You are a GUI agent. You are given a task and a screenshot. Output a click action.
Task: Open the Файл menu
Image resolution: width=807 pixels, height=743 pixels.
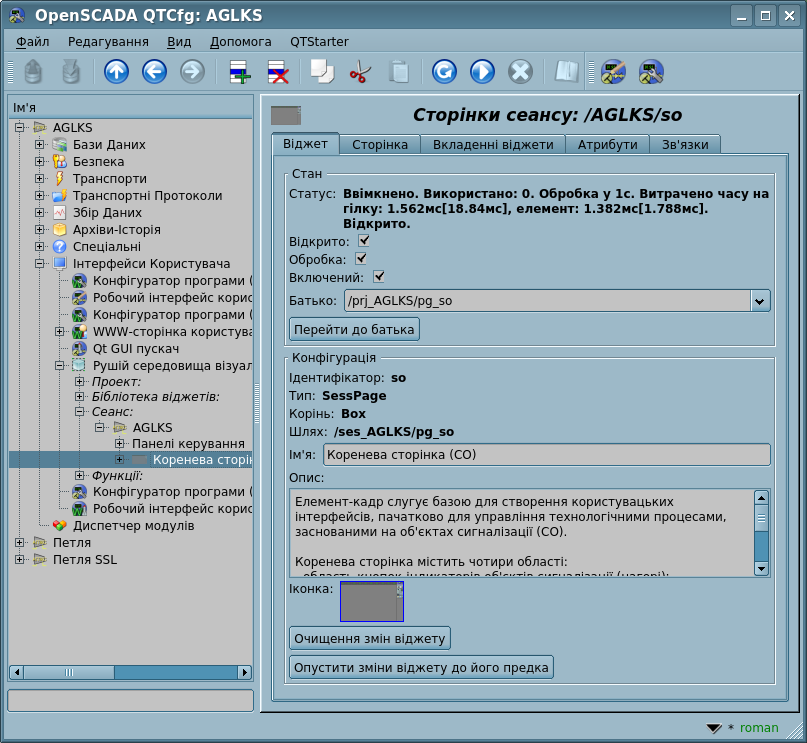tap(32, 42)
